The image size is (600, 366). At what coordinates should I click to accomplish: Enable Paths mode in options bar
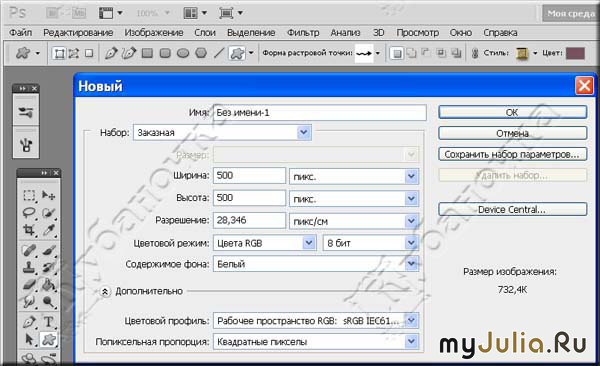tap(73, 53)
